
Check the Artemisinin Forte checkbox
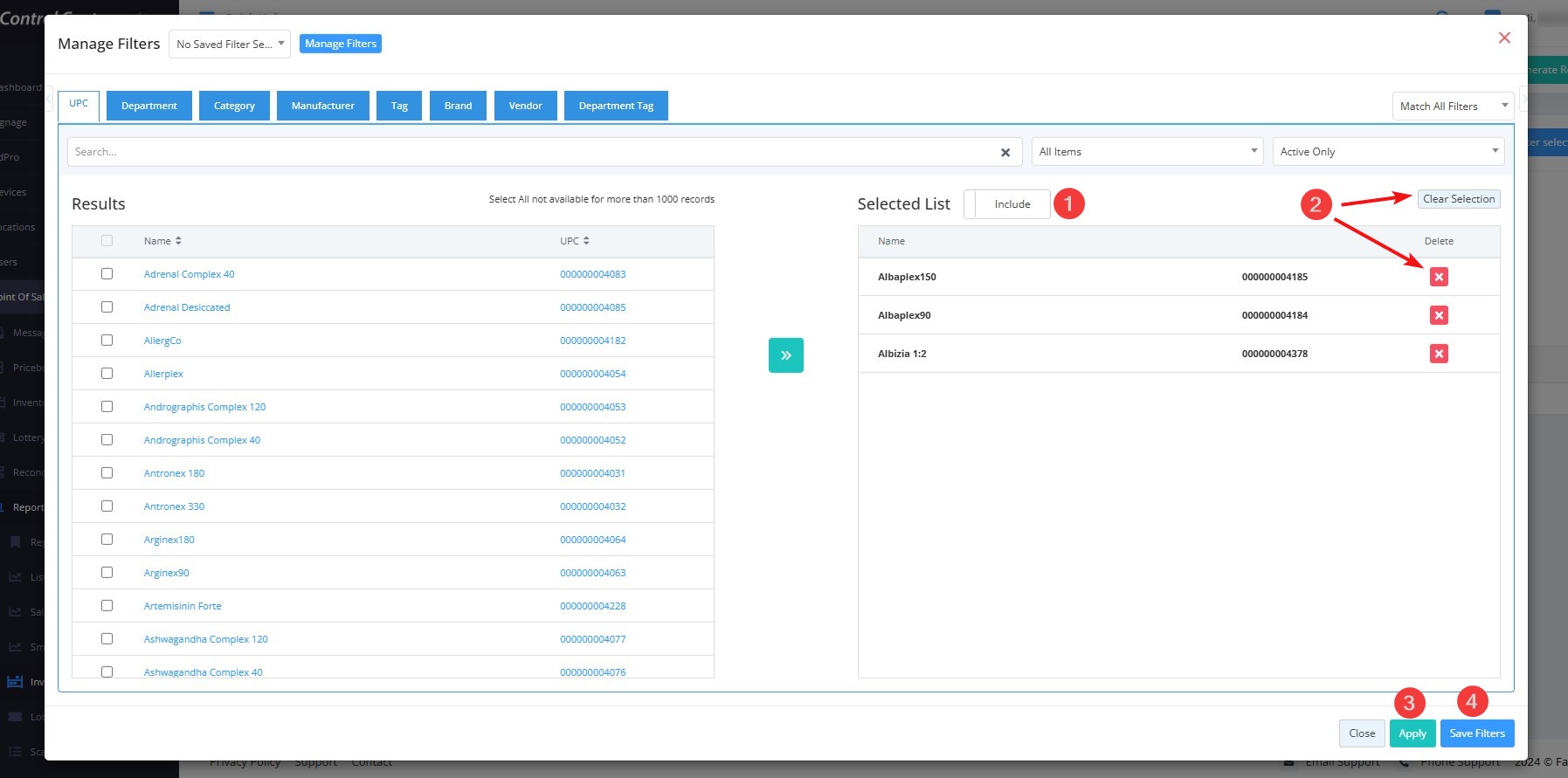click(107, 606)
